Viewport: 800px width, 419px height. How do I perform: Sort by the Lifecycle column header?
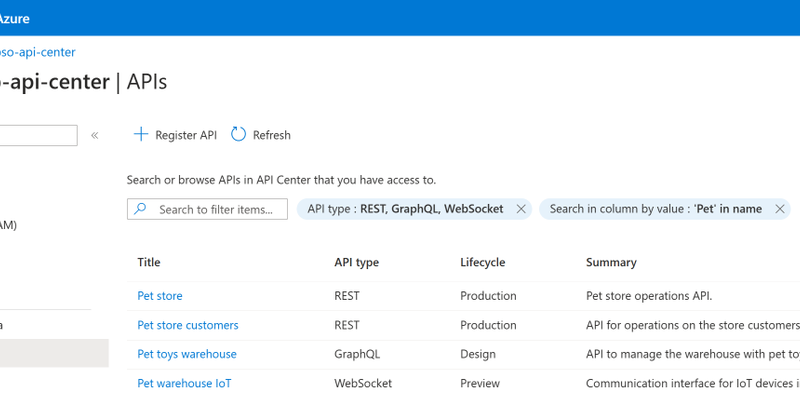click(483, 262)
